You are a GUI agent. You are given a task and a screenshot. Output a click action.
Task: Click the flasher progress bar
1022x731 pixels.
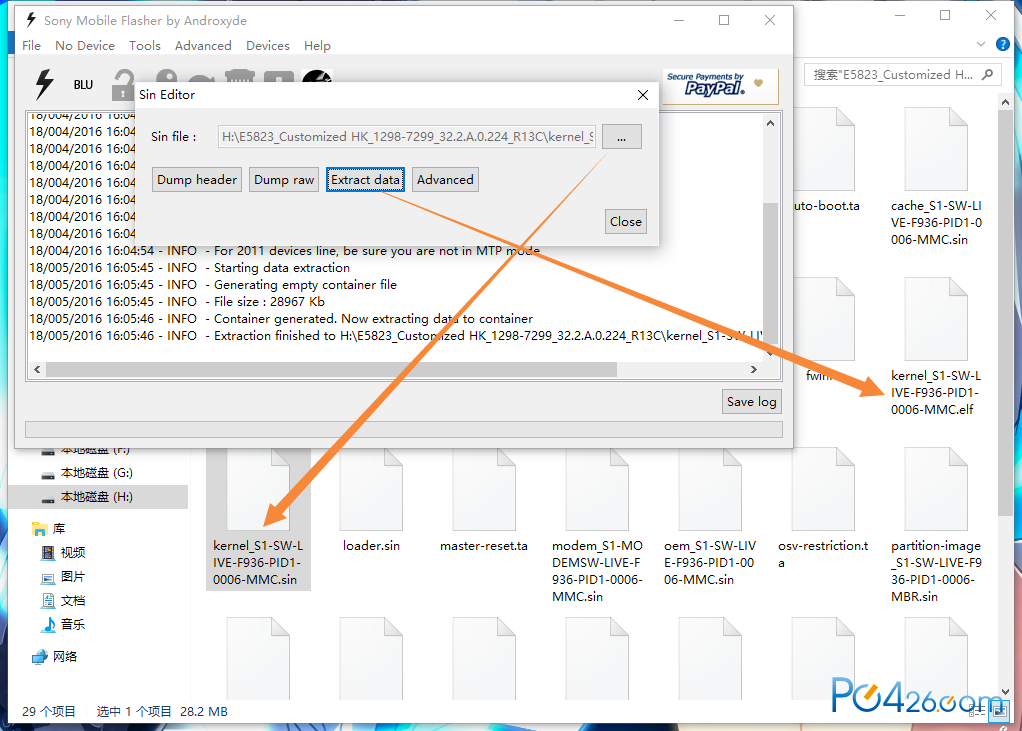pos(403,429)
